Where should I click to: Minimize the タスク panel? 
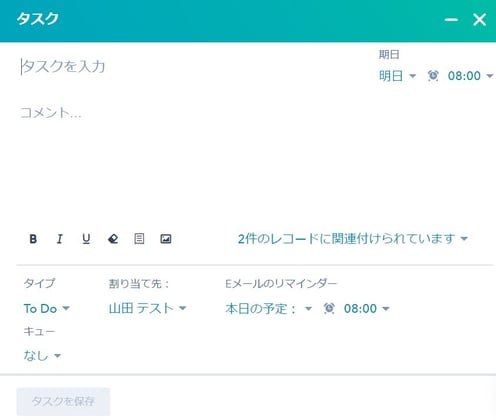tap(451, 20)
